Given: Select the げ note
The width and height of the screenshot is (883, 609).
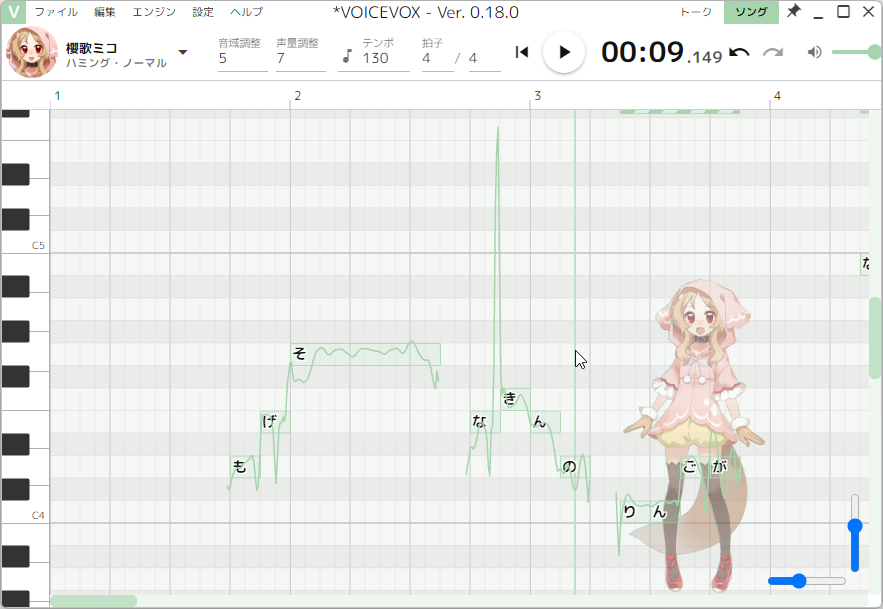Looking at the screenshot, I should pyautogui.click(x=275, y=421).
